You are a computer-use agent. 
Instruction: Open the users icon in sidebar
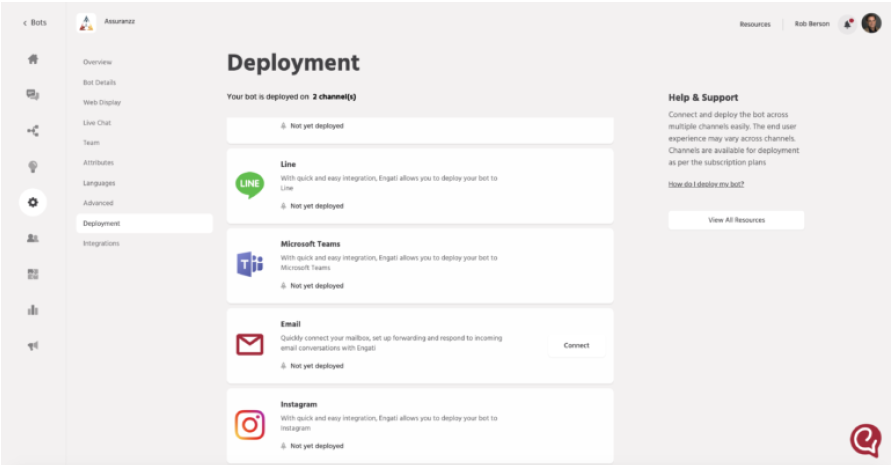coord(33,239)
